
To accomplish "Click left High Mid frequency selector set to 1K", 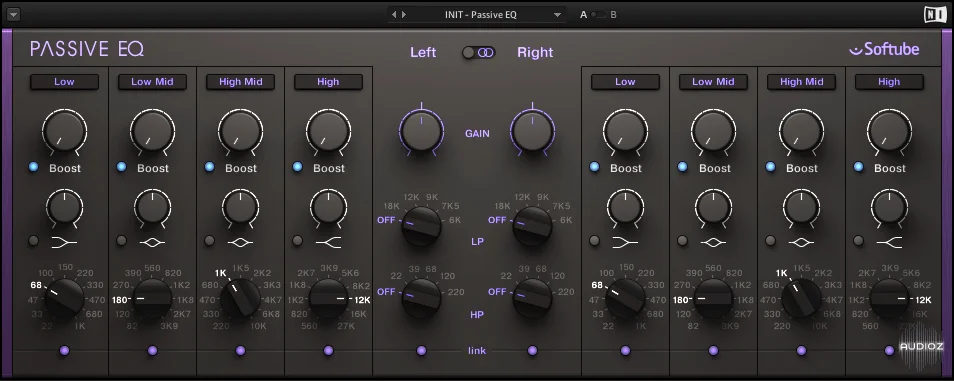I will pos(240,299).
